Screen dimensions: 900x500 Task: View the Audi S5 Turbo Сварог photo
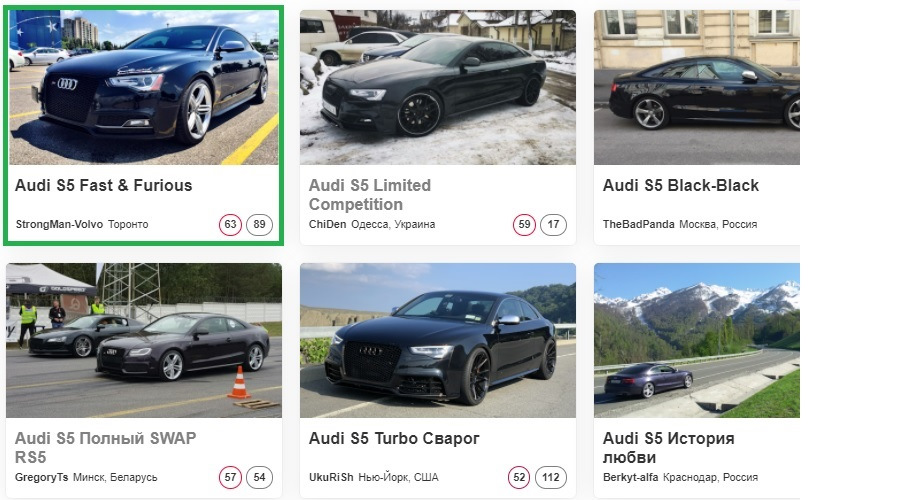(x=437, y=340)
